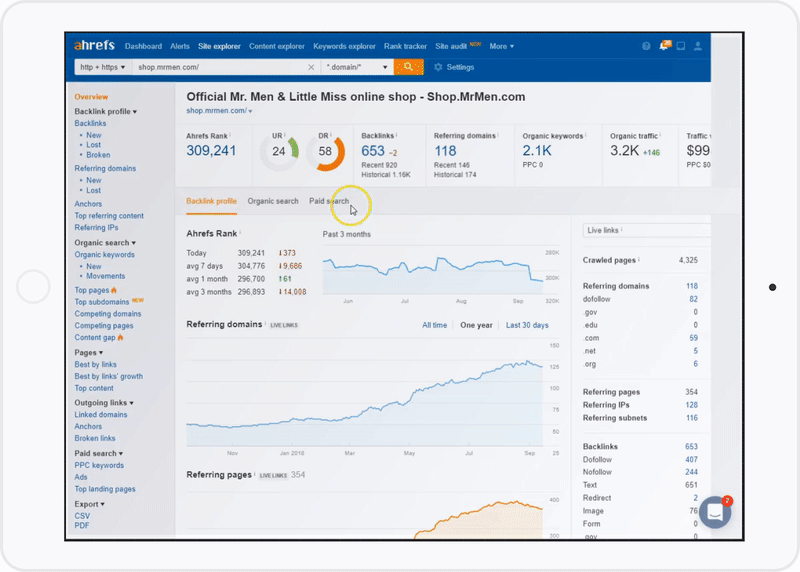Screen dimensions: 800x572
Task: Collapse the Pages sidebar section
Action: click(89, 352)
